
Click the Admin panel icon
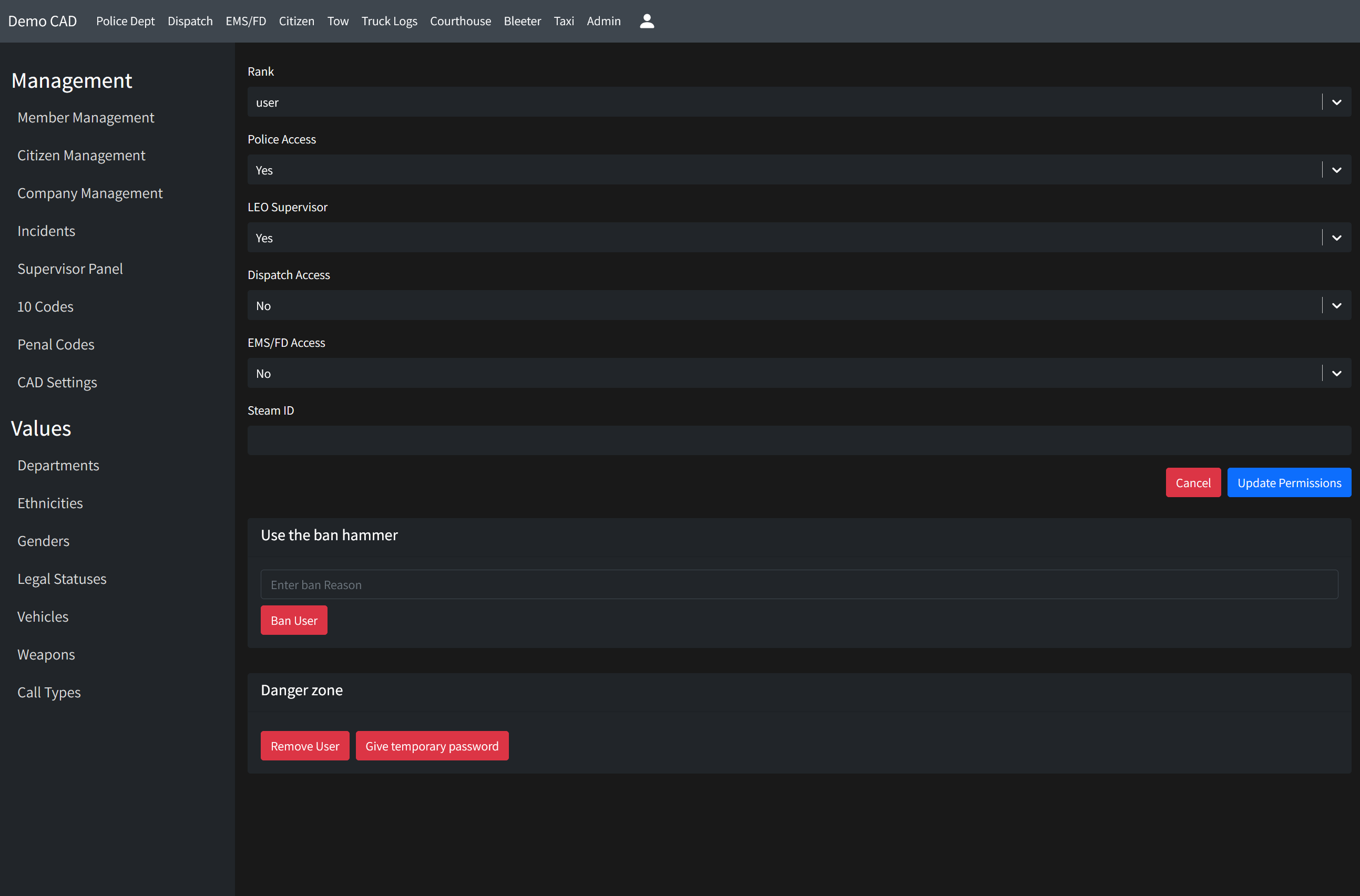tap(647, 21)
